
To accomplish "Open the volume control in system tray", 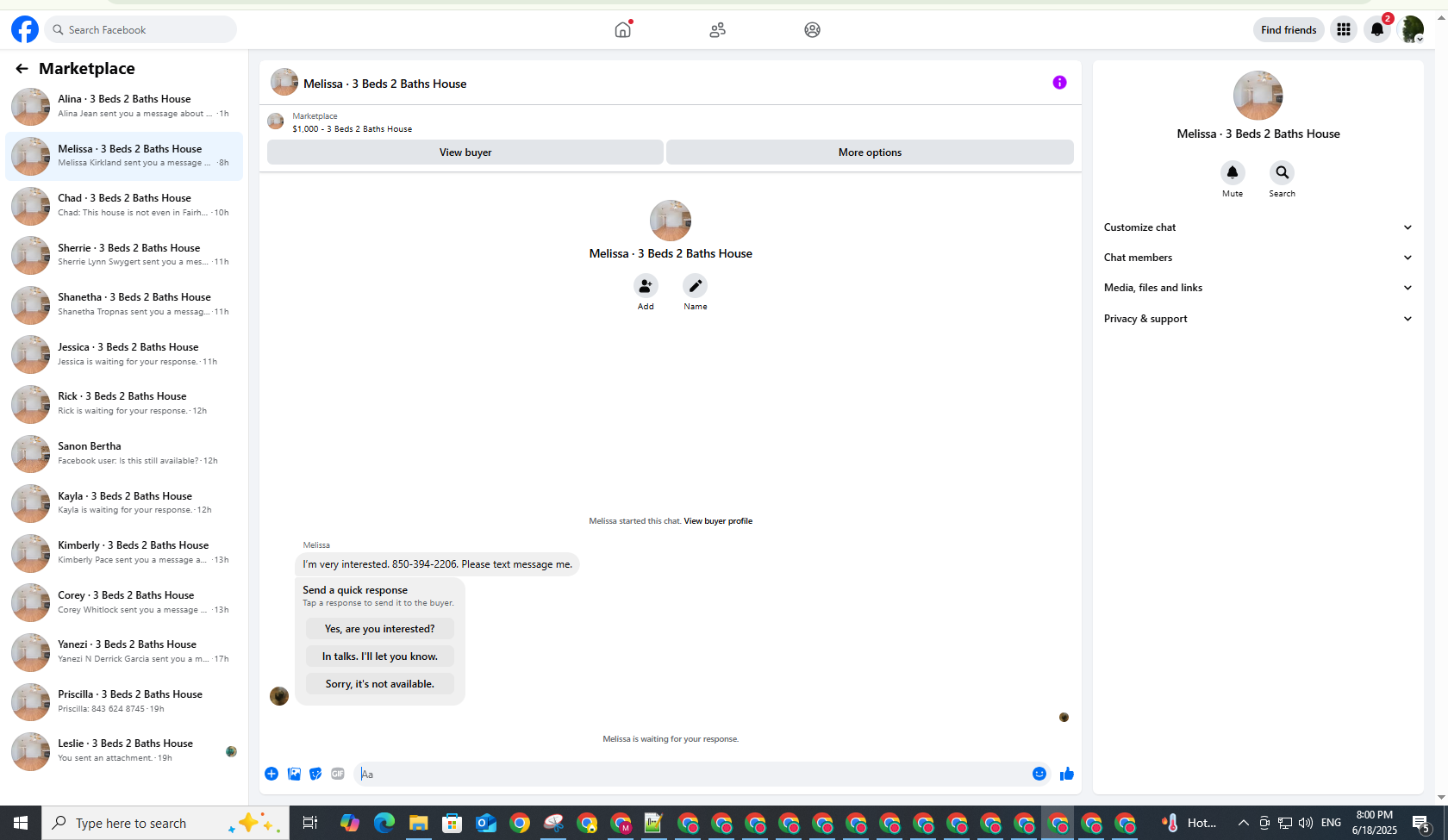I will coord(1306,823).
